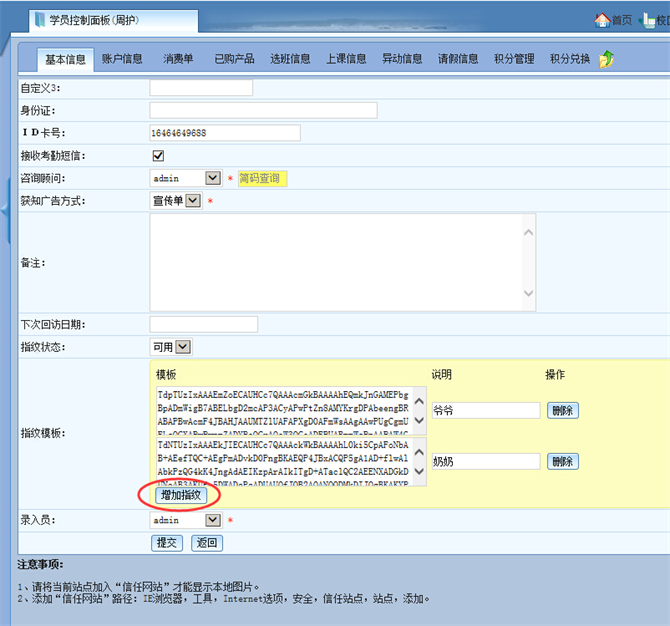Select the 积分管理 tab
Screen dimensions: 670x626
[x=514, y=60]
